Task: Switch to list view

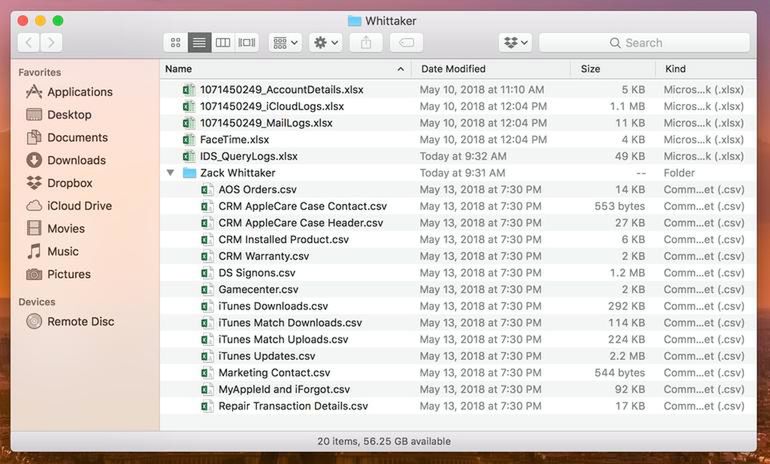Action: point(199,43)
